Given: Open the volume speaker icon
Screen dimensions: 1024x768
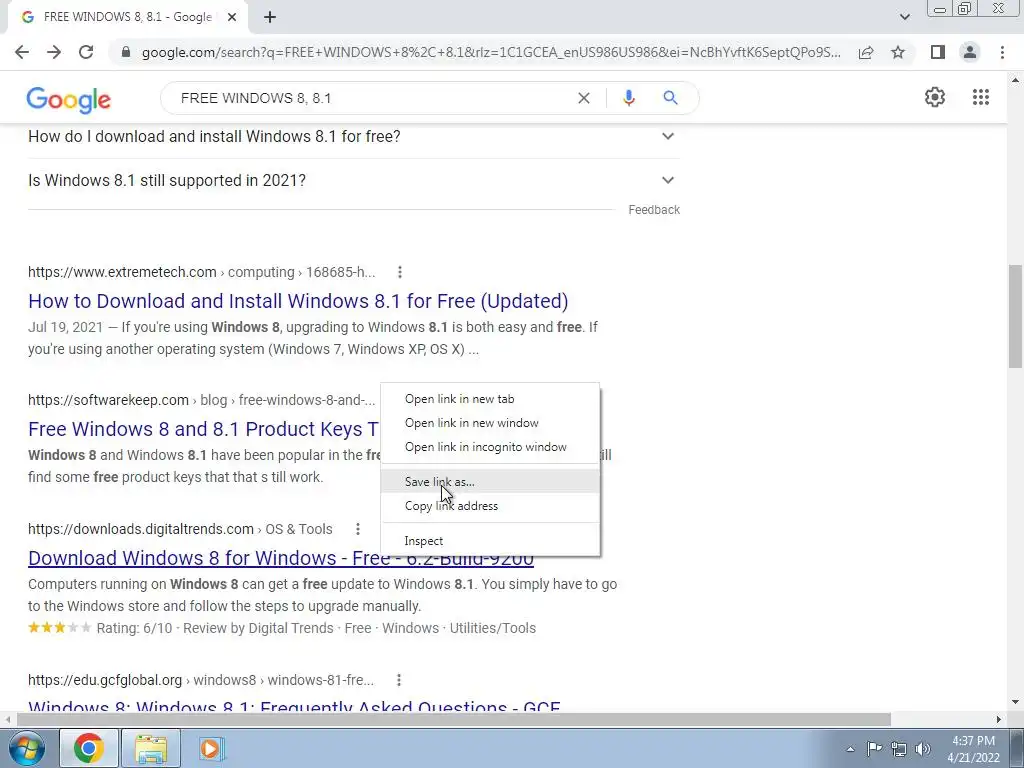Looking at the screenshot, I should coord(923,748).
